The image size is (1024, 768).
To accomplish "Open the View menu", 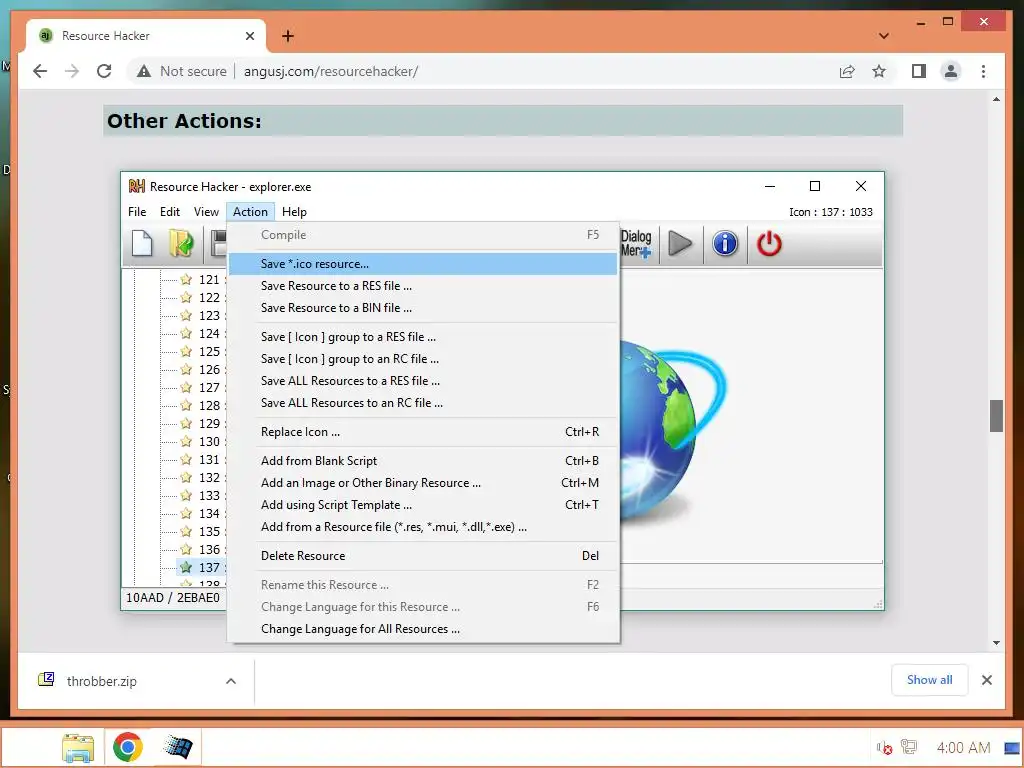I will click(x=206, y=212).
